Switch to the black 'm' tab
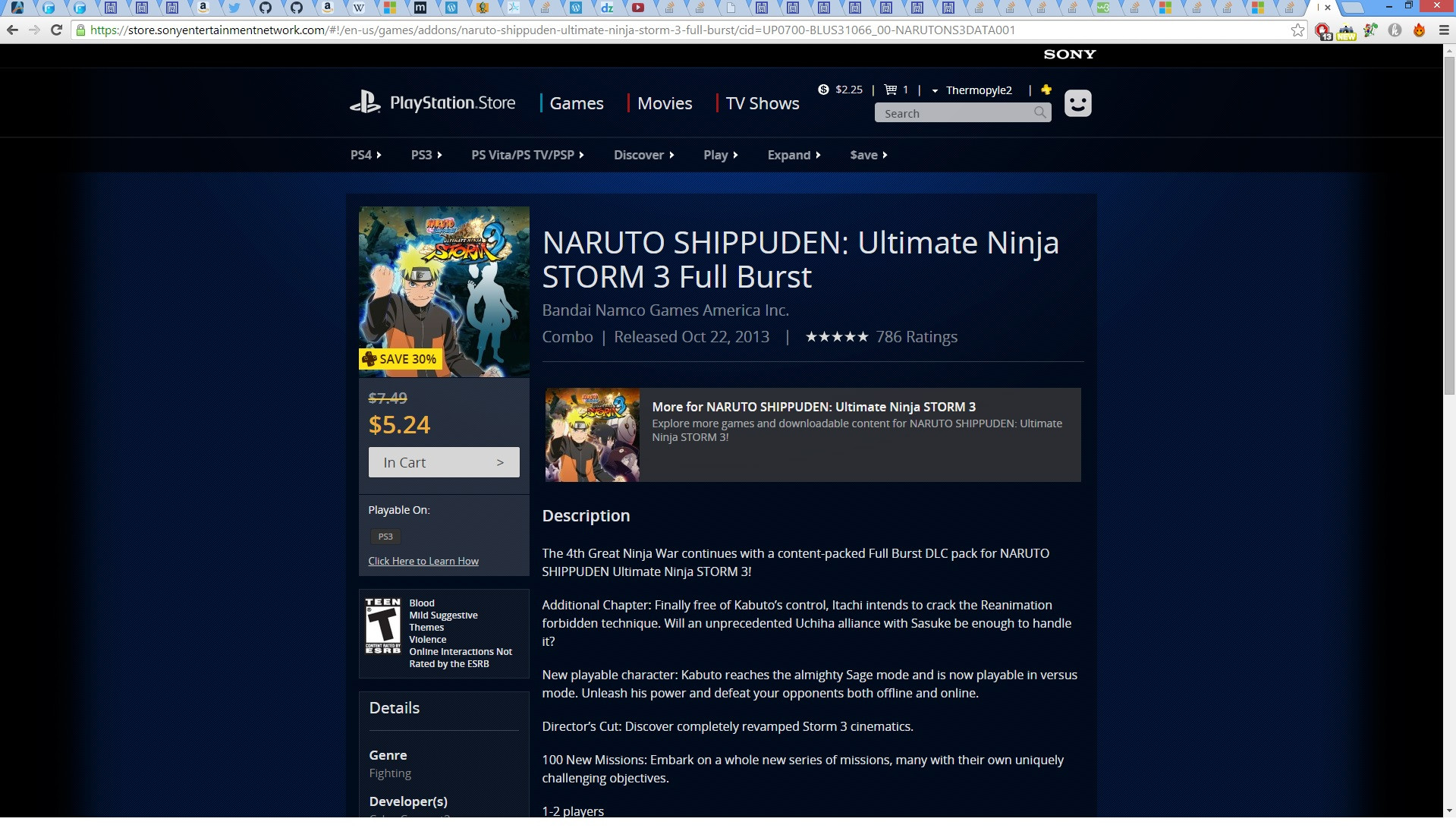 [420, 8]
